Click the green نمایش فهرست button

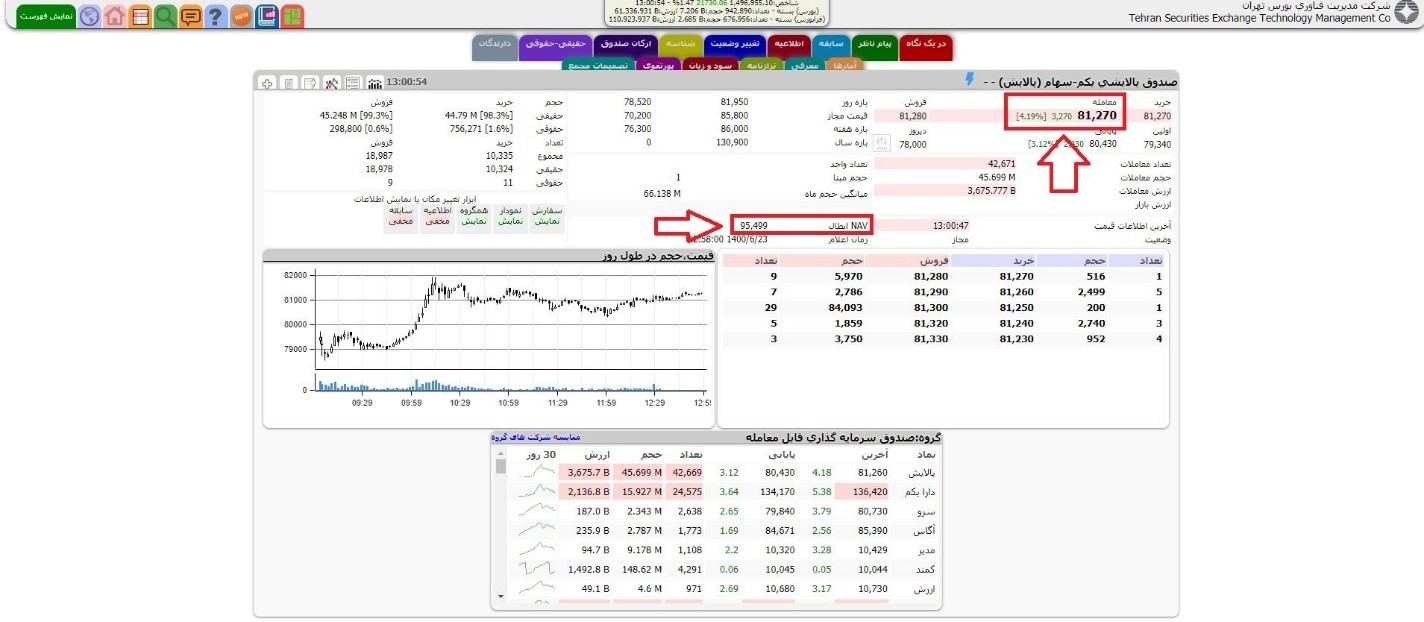[46, 16]
